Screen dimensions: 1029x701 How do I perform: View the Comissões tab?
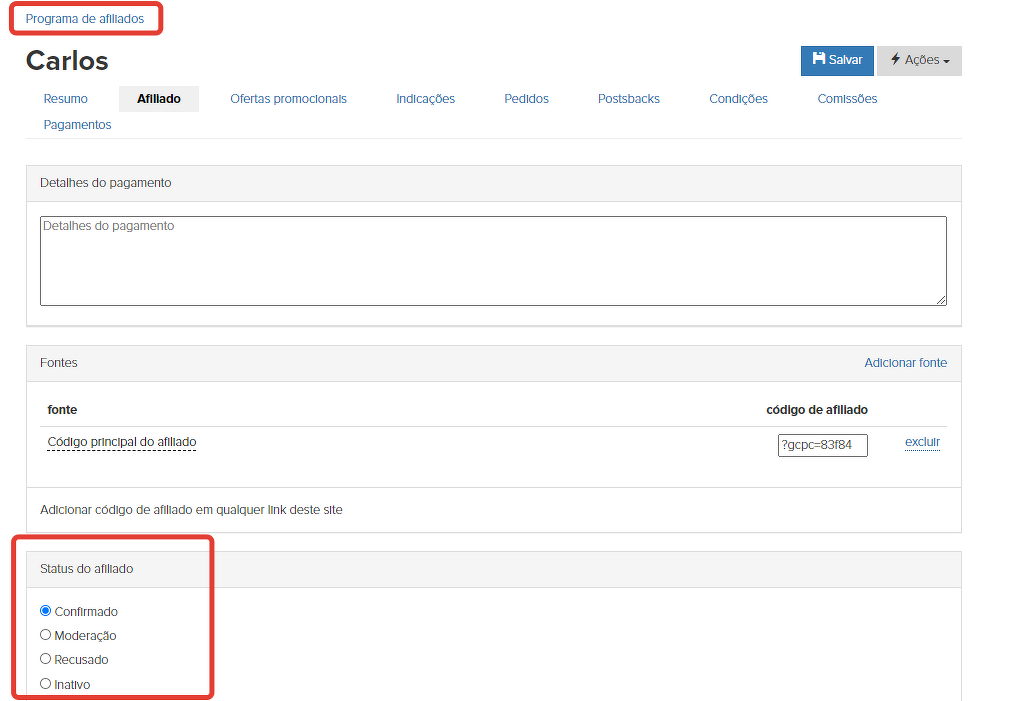pyautogui.click(x=847, y=99)
